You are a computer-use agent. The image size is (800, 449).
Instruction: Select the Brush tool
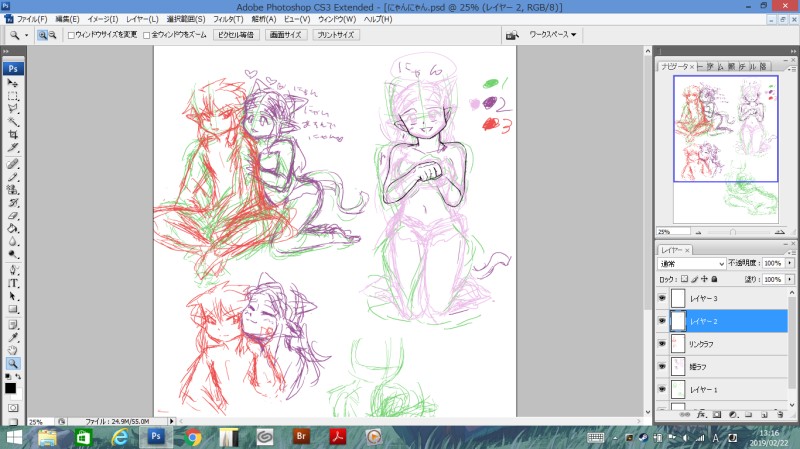[x=13, y=177]
